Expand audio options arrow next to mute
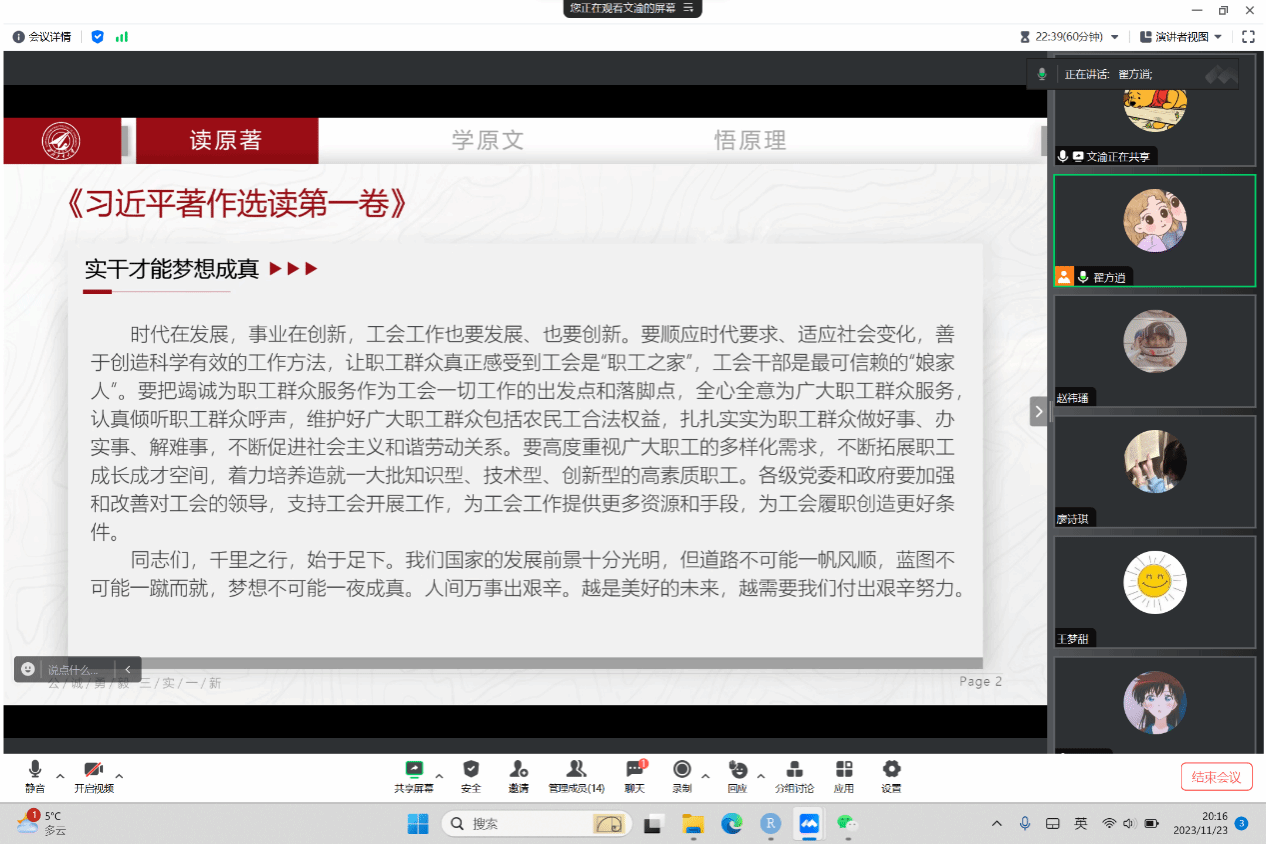This screenshot has width=1266, height=844. pos(60,776)
